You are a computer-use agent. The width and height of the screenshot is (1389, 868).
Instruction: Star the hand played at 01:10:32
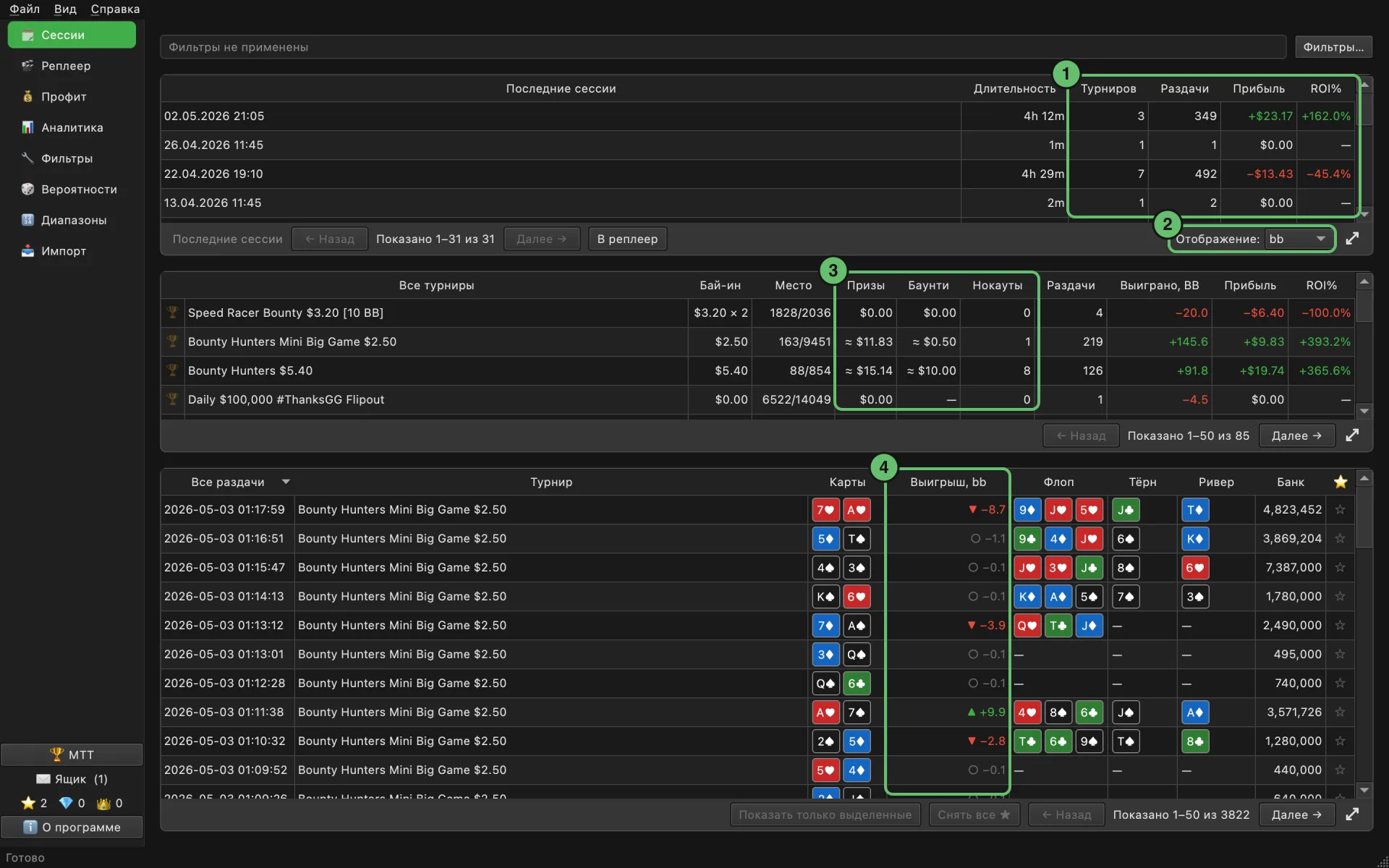[1340, 741]
